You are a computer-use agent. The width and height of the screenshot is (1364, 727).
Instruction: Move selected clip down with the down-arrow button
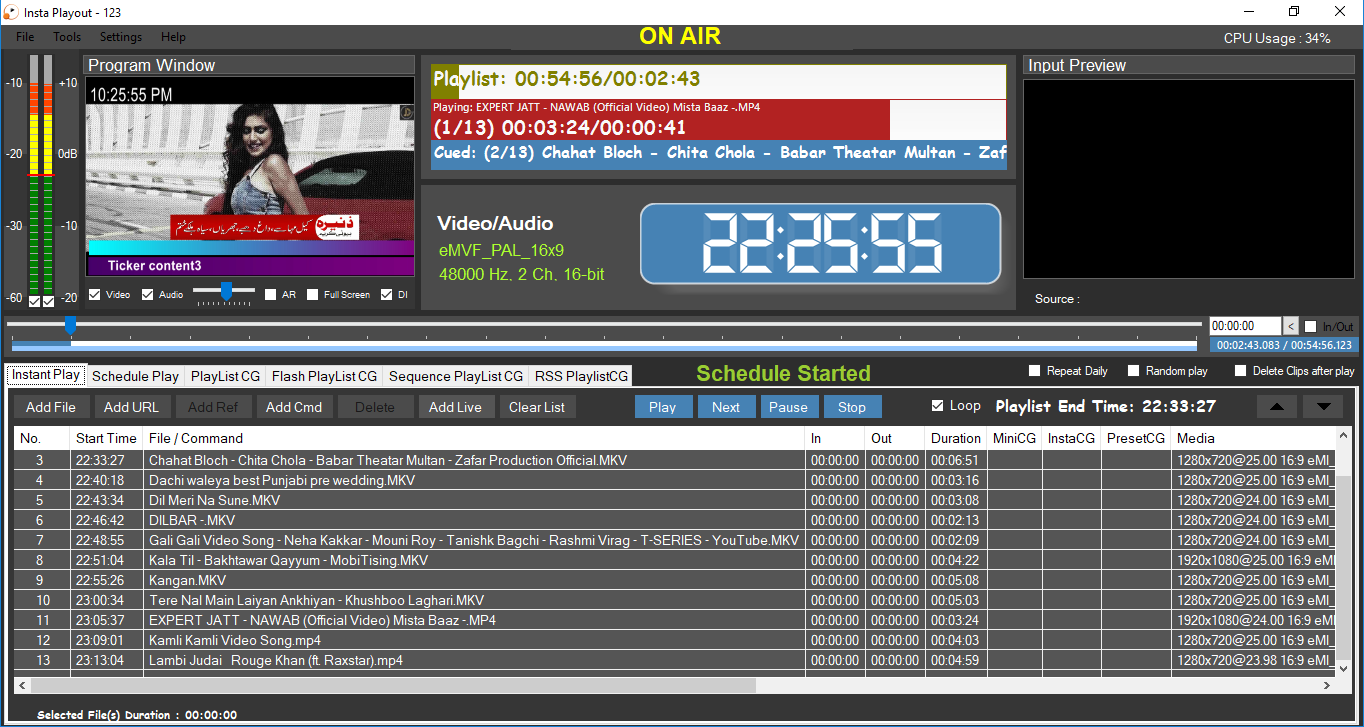(1323, 406)
